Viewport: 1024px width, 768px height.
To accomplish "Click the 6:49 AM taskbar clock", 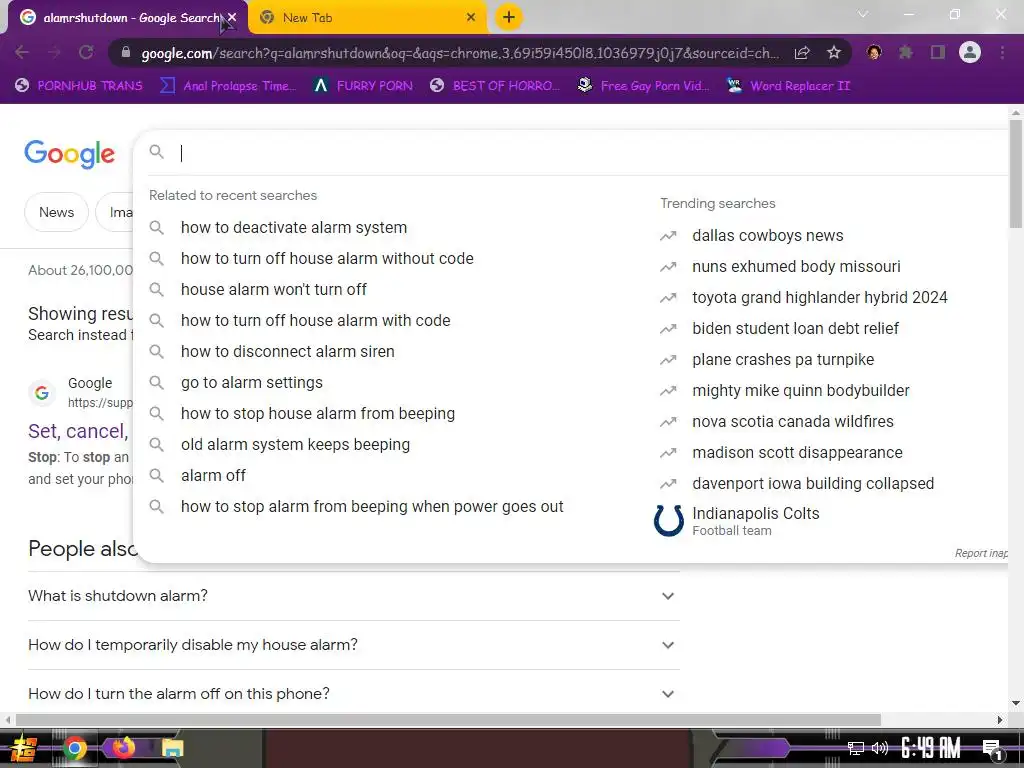I will point(931,748).
